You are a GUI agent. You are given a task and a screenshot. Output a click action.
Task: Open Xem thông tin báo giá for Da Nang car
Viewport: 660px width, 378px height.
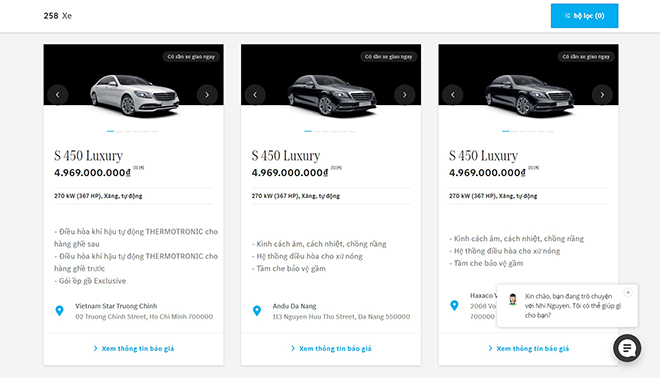click(331, 349)
